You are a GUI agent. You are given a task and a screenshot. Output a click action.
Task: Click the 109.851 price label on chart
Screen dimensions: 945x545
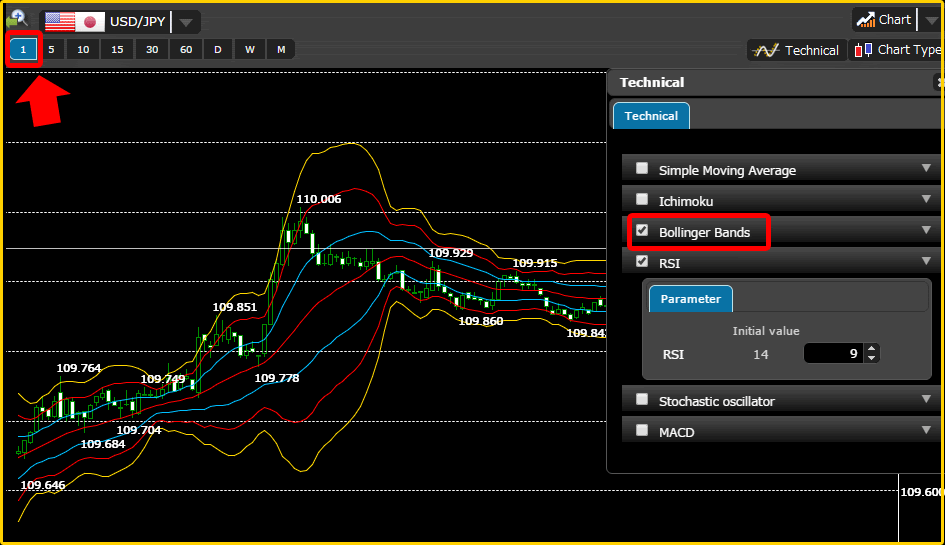234,307
